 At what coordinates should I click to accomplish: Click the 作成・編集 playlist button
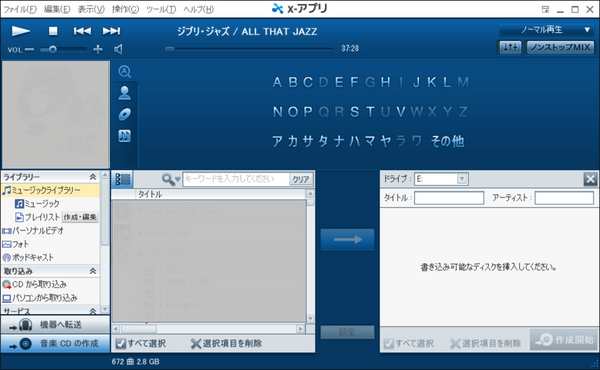tap(80, 217)
